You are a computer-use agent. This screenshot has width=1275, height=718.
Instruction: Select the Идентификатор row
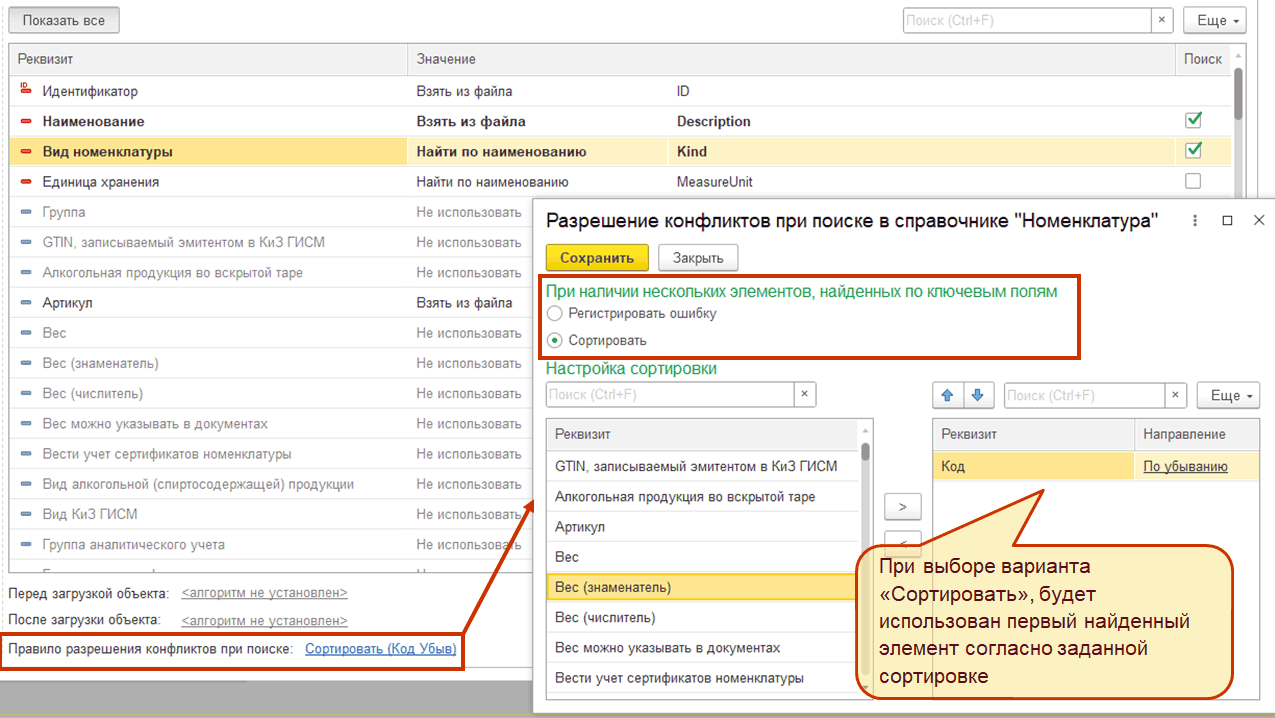tap(620, 91)
